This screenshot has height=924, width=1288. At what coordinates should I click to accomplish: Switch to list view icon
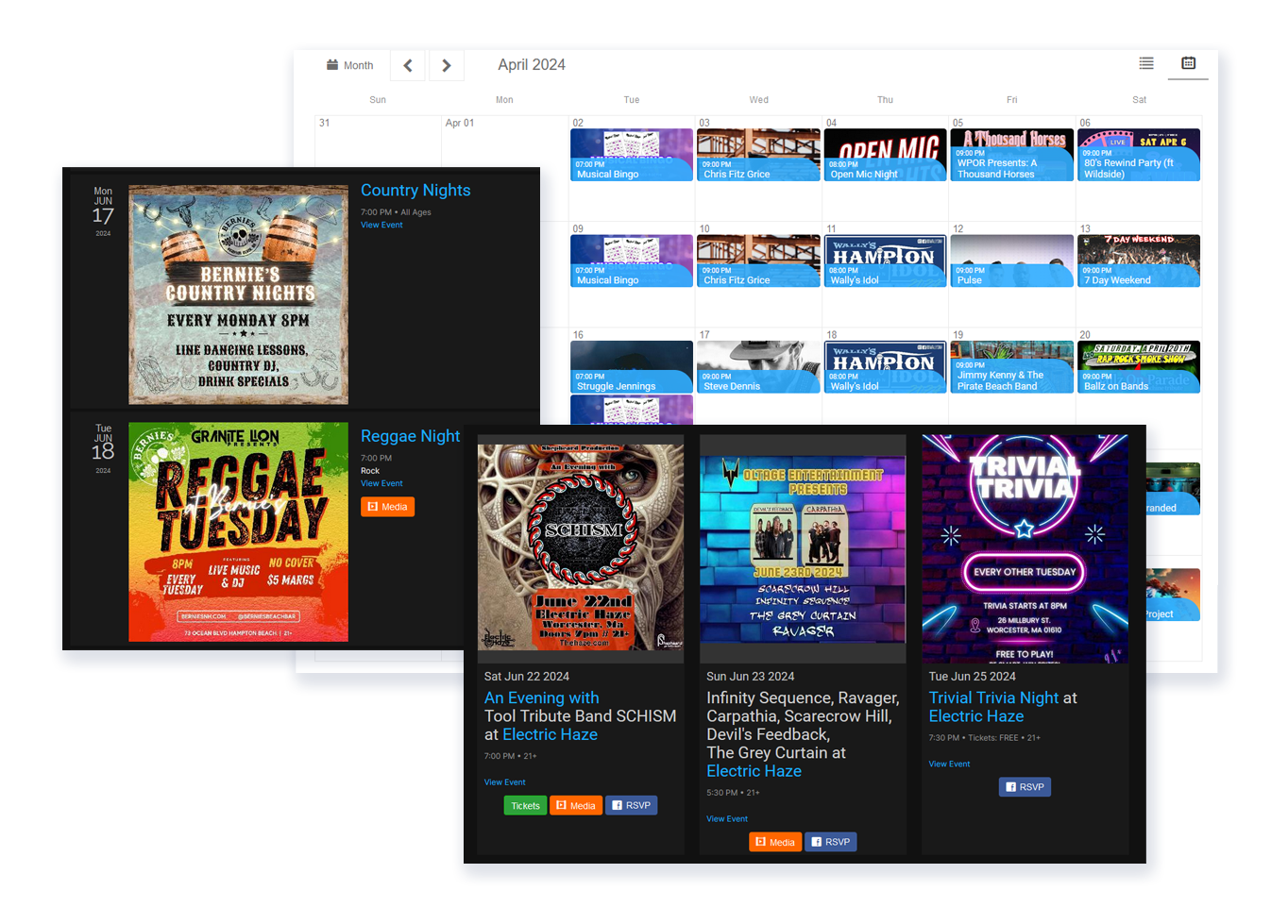(1146, 63)
